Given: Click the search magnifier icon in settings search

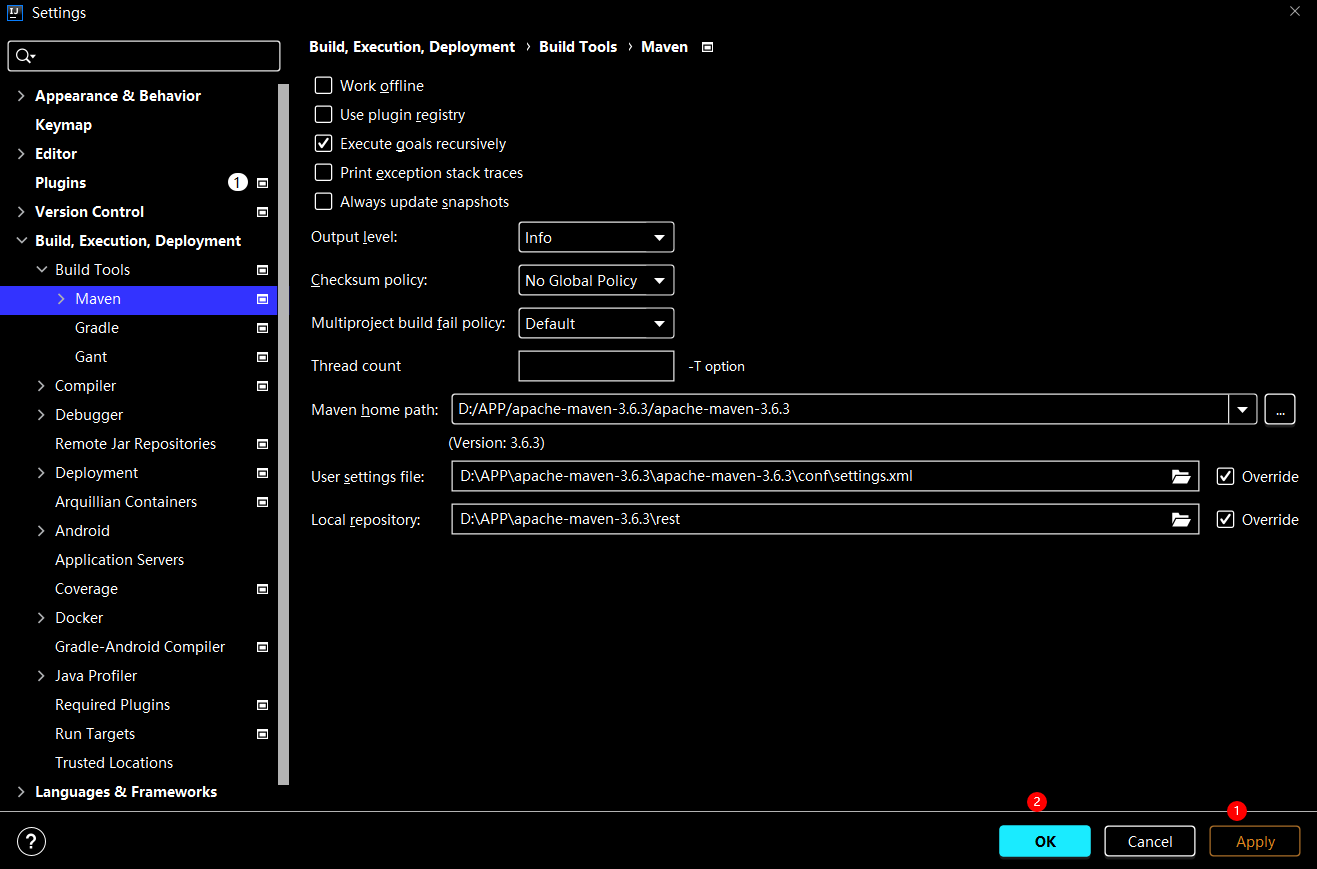Looking at the screenshot, I should 25,56.
